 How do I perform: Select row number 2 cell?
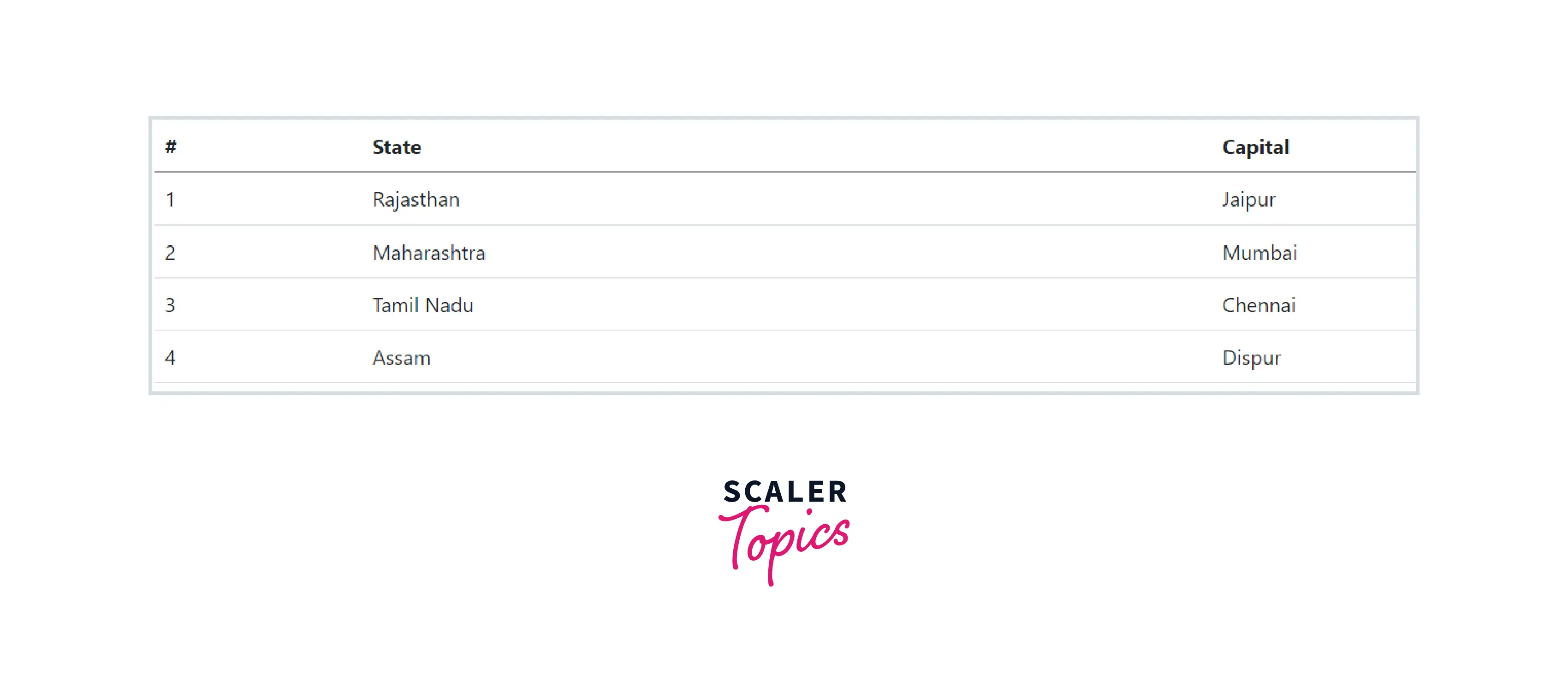point(171,253)
